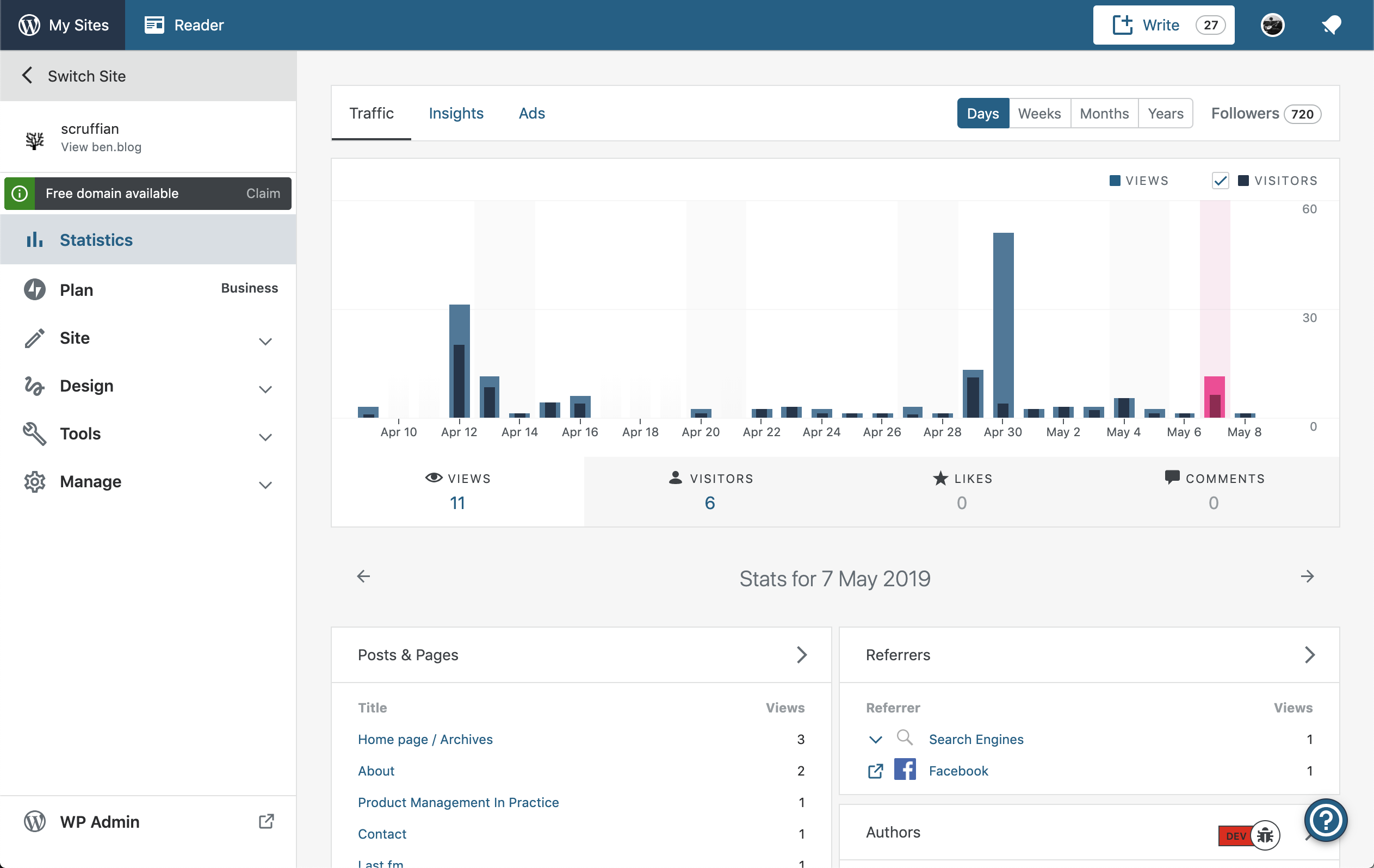Select the Apr 30 bar in chart

[1003, 325]
